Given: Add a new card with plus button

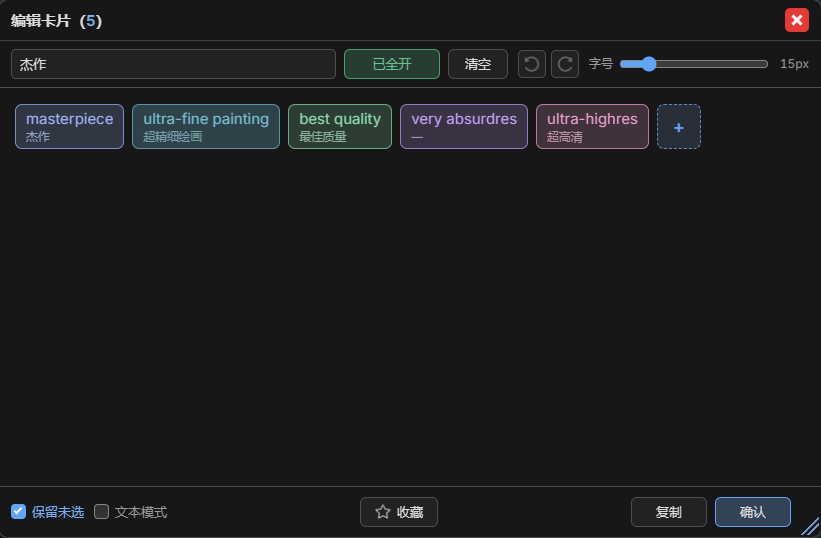Looking at the screenshot, I should pyautogui.click(x=679, y=127).
